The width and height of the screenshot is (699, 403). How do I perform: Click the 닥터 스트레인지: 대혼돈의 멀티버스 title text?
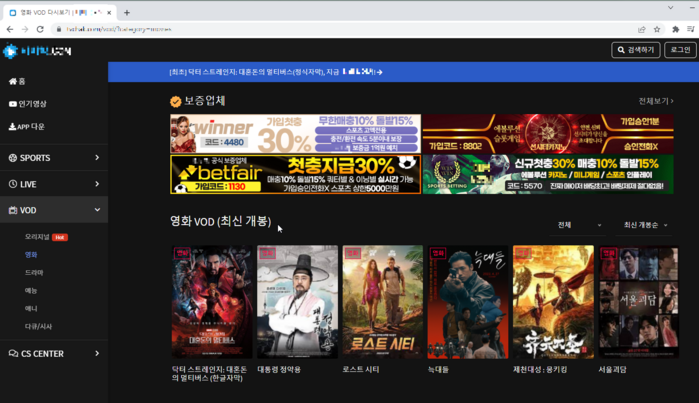pyautogui.click(x=209, y=374)
